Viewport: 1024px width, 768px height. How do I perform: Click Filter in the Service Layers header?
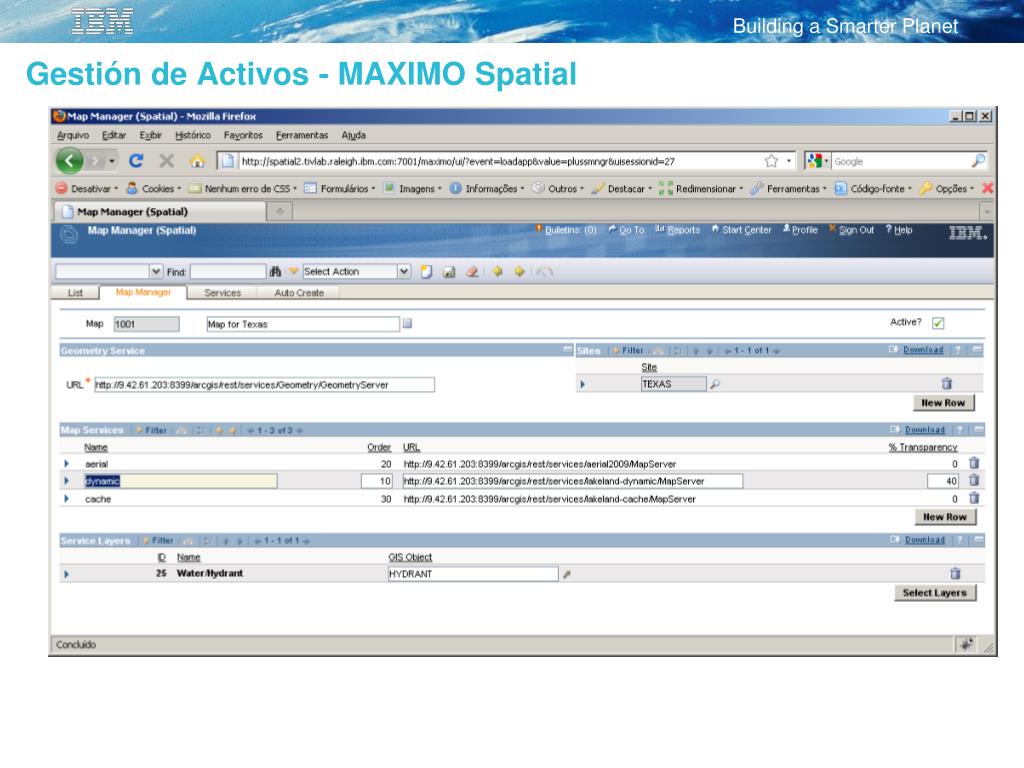pyautogui.click(x=163, y=540)
